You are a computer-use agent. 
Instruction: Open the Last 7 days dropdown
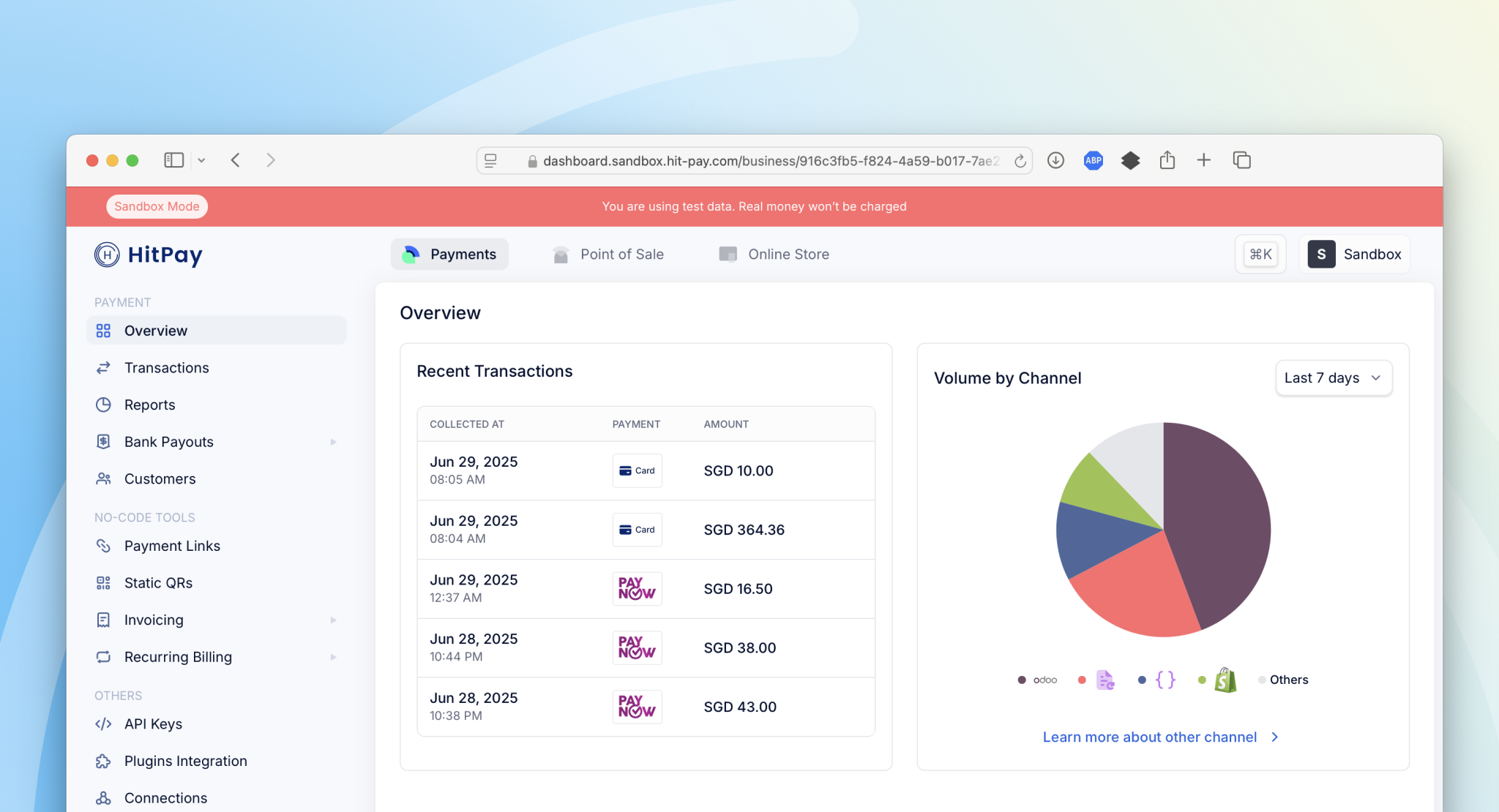pyautogui.click(x=1334, y=378)
